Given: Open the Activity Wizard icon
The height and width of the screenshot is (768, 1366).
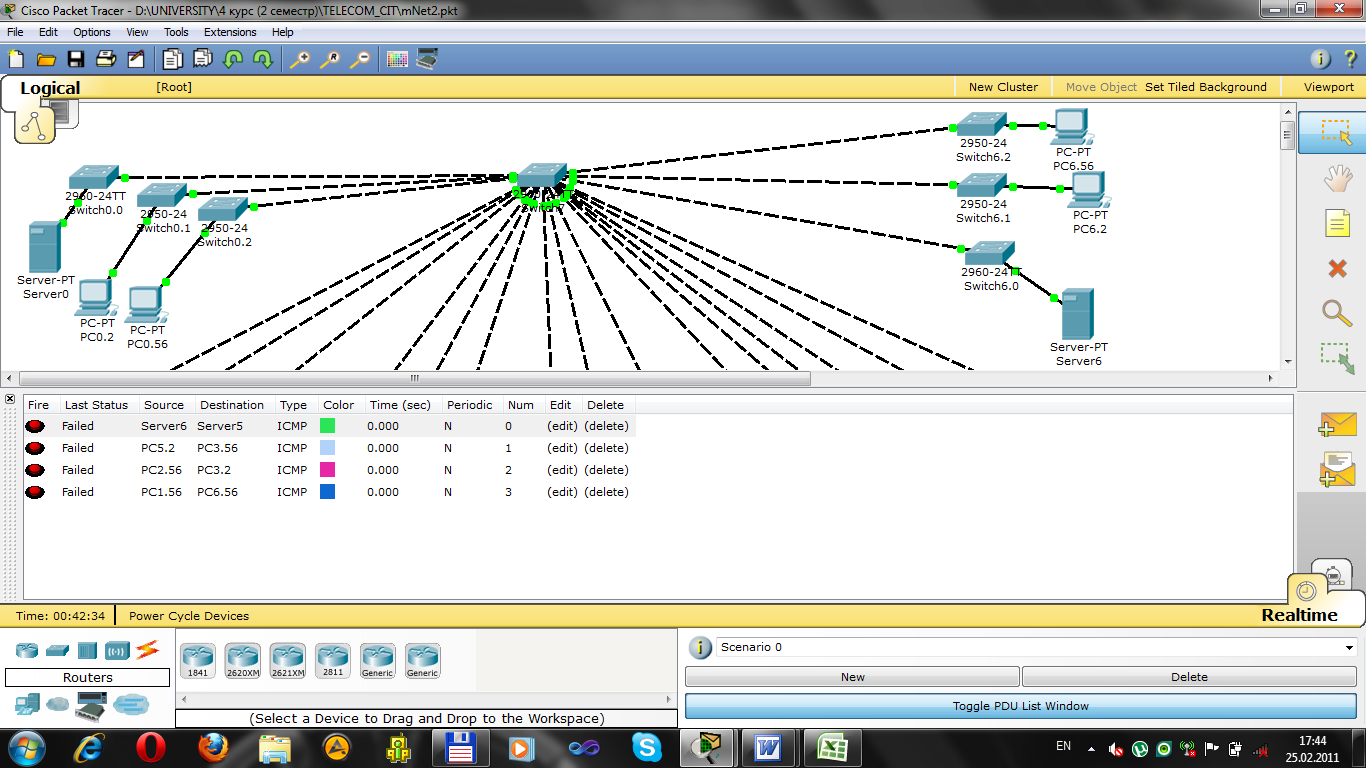Looking at the screenshot, I should pyautogui.click(x=136, y=59).
